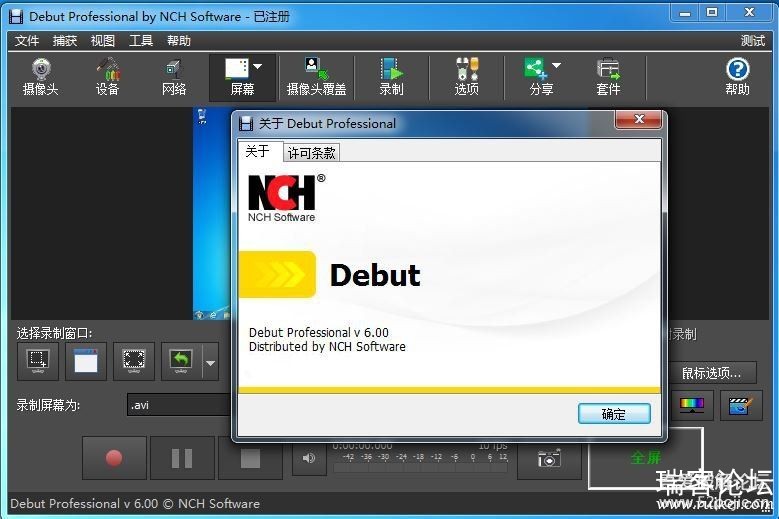
Task: Click the Debut floppy icon in title bar
Action: (x=16, y=16)
